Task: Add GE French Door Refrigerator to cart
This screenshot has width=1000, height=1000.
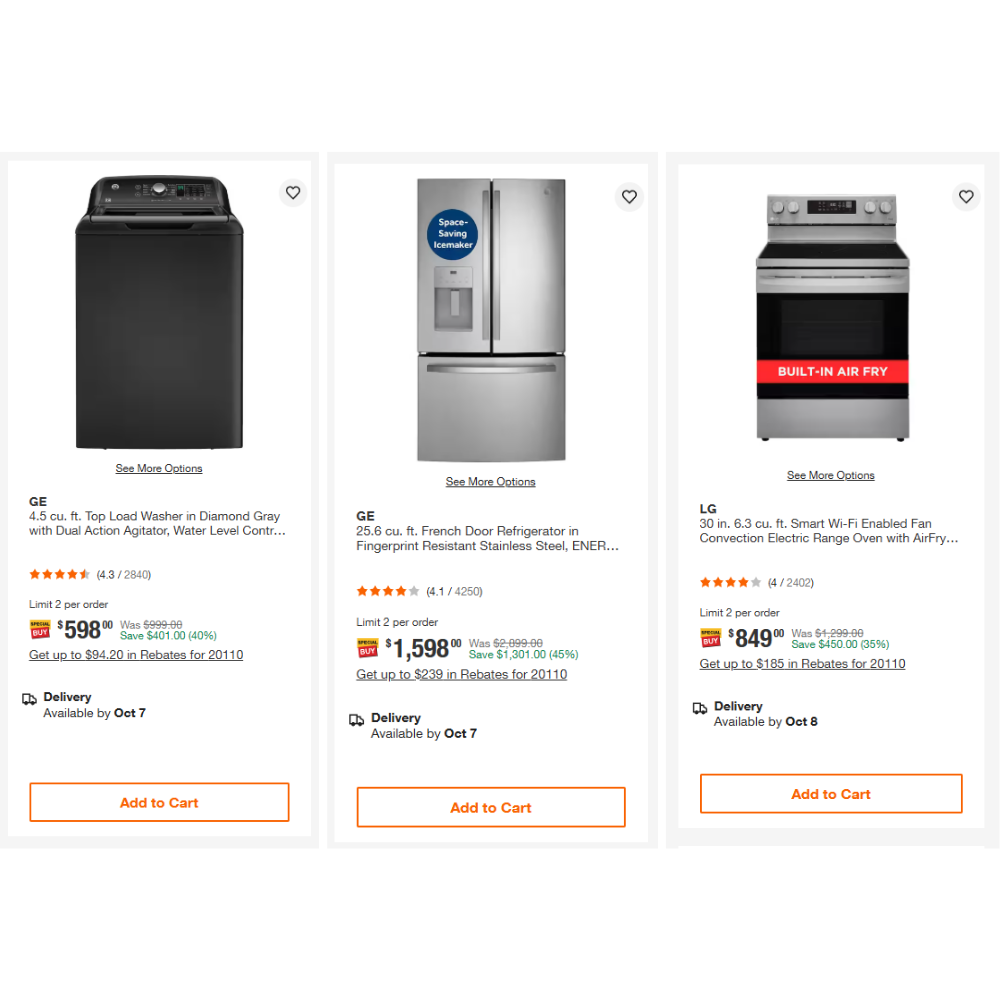Action: (491, 807)
